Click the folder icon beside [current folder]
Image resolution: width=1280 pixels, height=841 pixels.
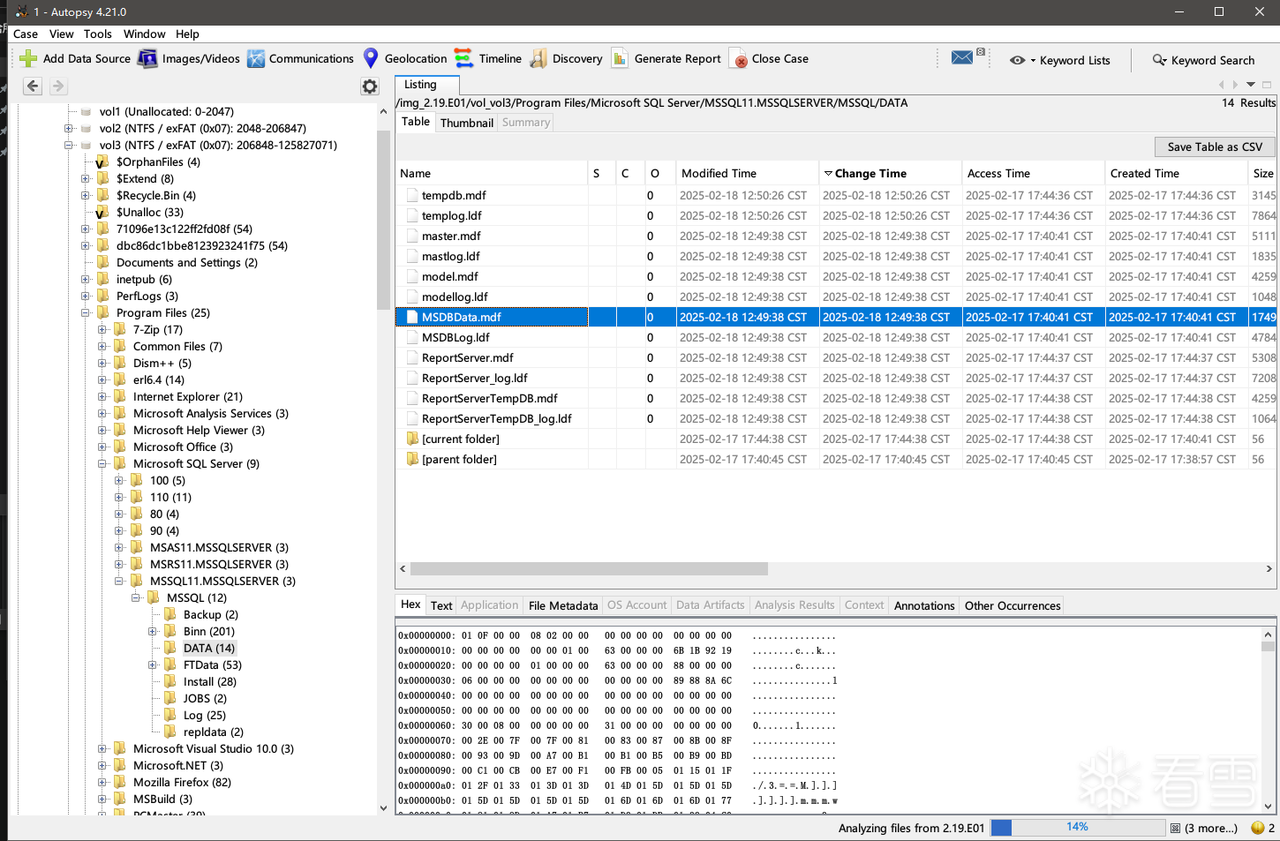[412, 439]
